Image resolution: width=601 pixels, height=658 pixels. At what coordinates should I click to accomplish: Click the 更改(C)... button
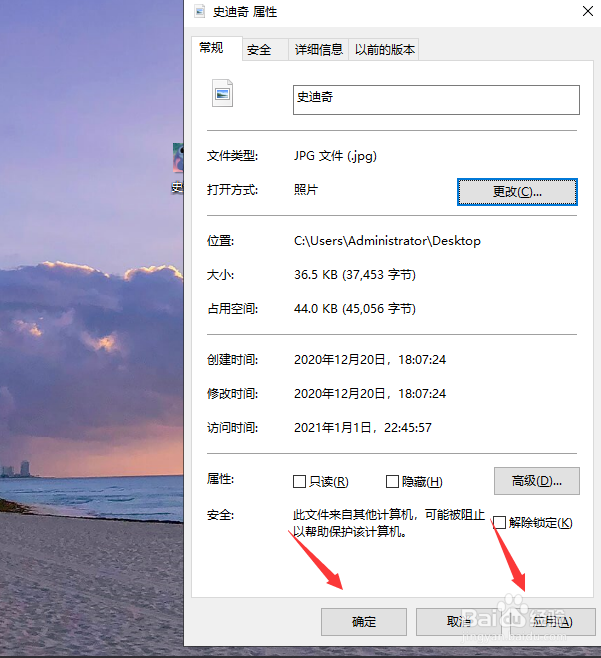click(517, 192)
